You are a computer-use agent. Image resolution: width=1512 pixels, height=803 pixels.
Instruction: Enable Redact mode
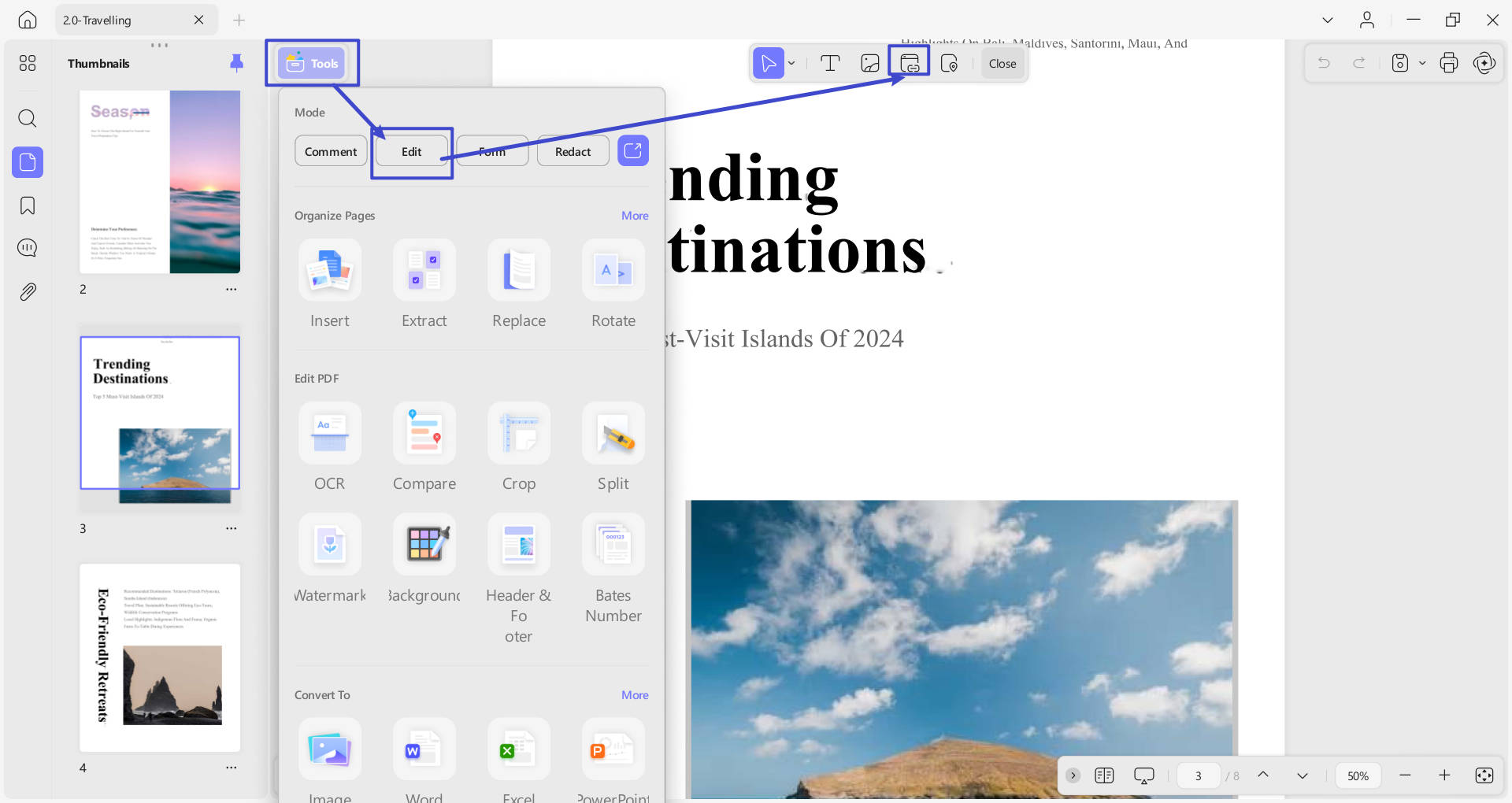pyautogui.click(x=573, y=150)
